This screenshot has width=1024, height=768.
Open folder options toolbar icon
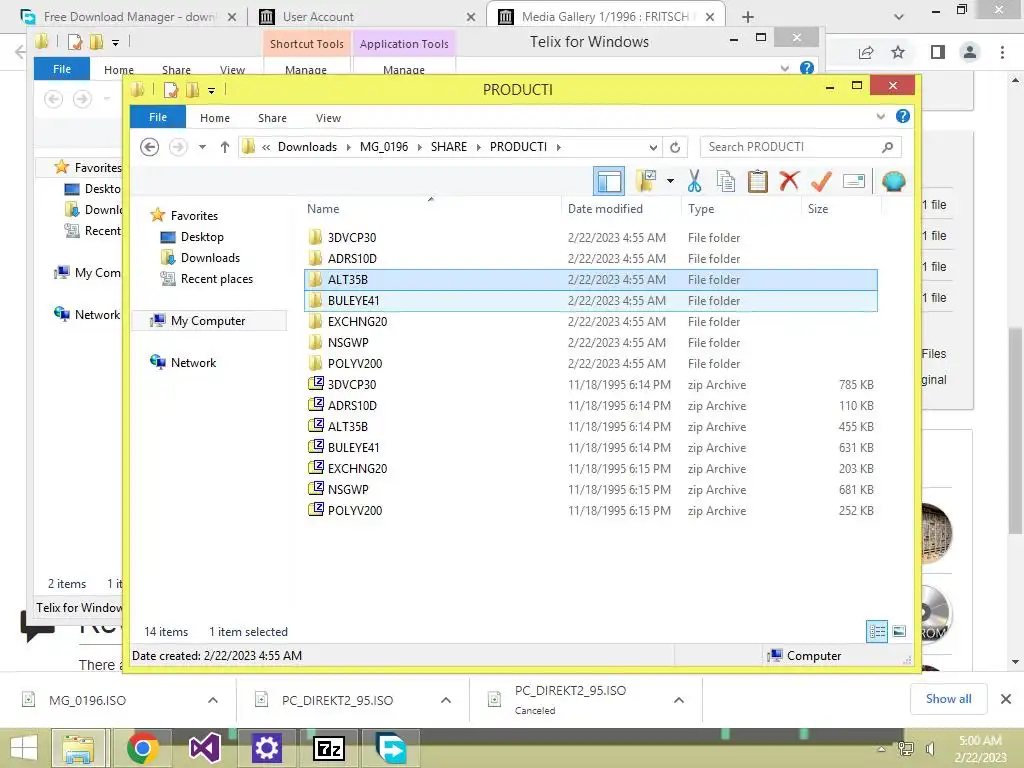(x=646, y=181)
